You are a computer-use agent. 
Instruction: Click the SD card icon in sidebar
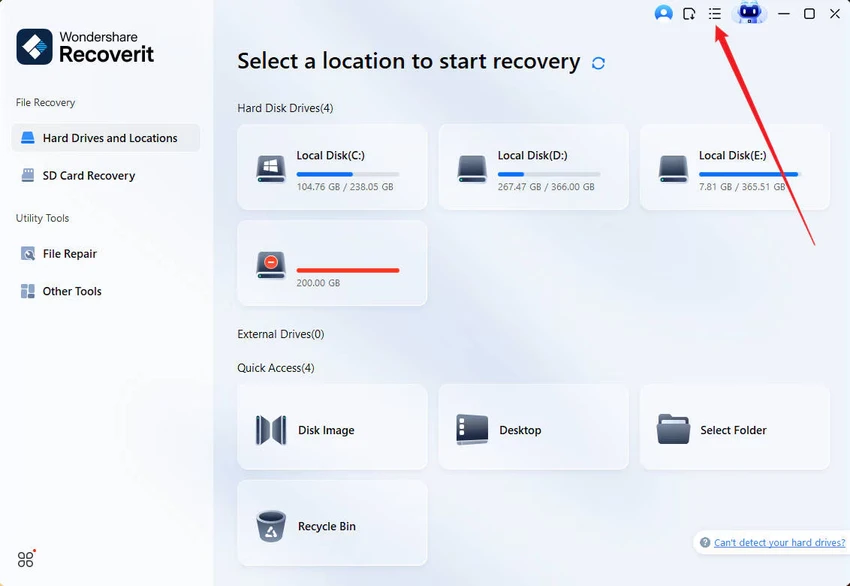click(28, 175)
